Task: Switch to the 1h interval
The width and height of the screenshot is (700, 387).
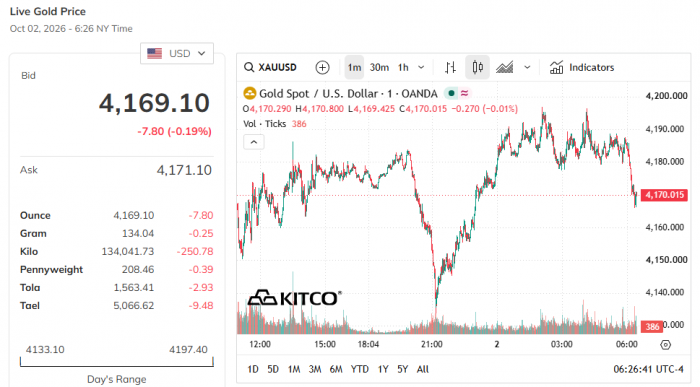Action: [403, 67]
